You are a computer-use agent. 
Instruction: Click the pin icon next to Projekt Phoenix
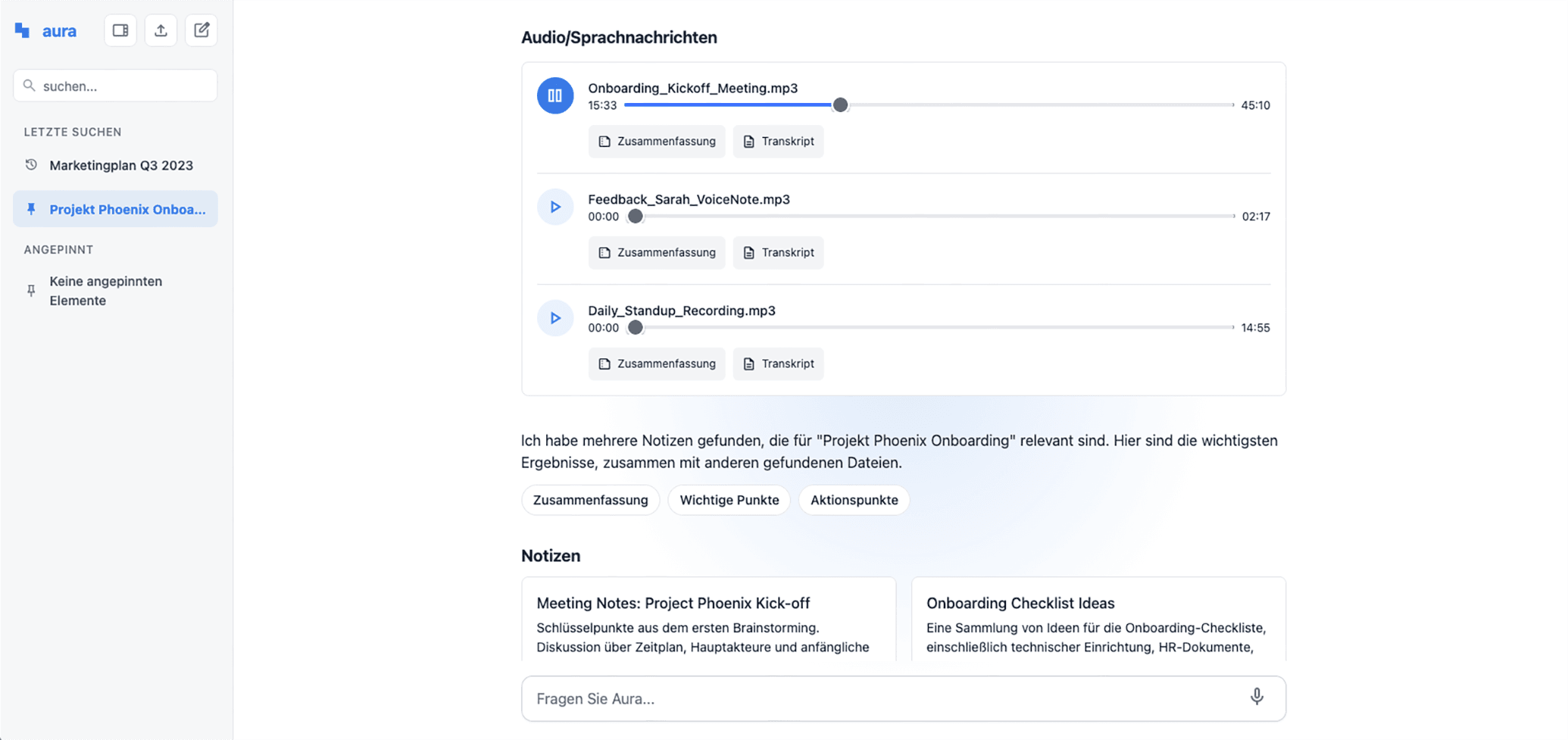(x=31, y=209)
